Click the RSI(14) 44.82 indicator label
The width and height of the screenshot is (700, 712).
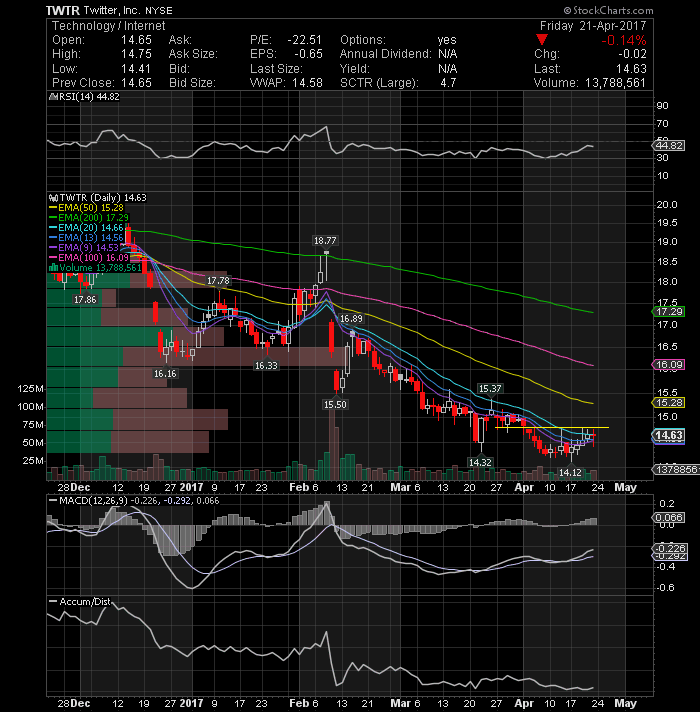pyautogui.click(x=88, y=97)
